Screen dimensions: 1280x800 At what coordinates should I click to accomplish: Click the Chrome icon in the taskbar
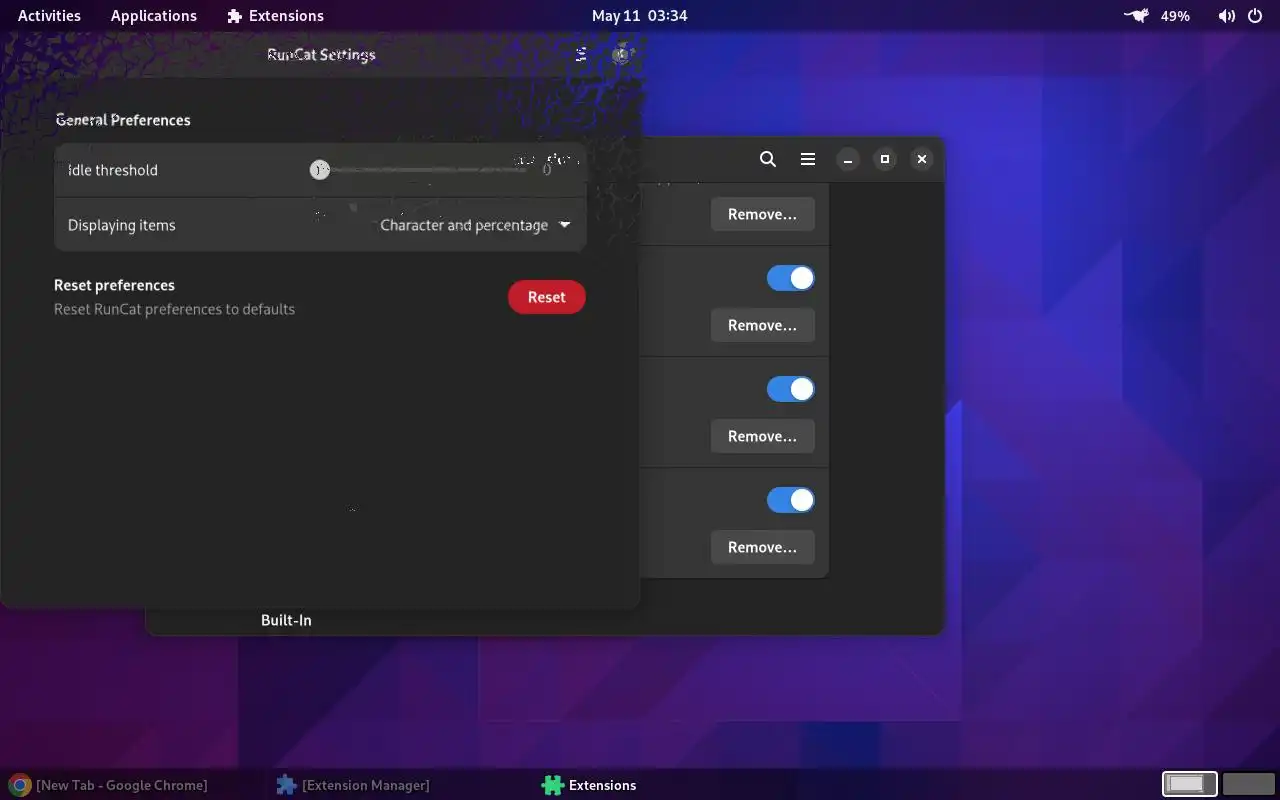click(x=20, y=785)
